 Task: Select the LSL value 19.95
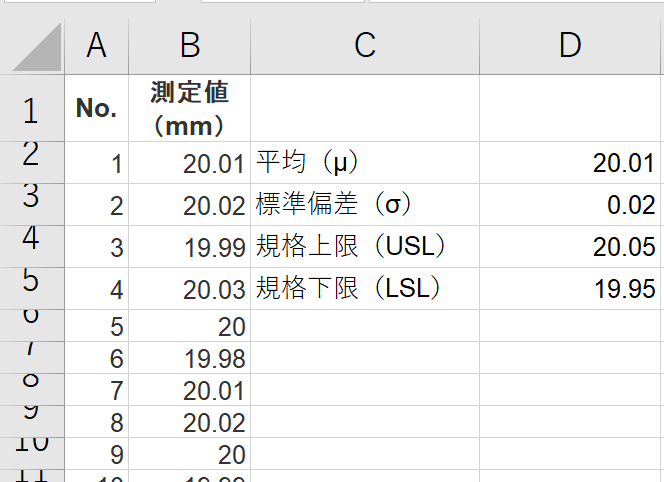tap(570, 289)
